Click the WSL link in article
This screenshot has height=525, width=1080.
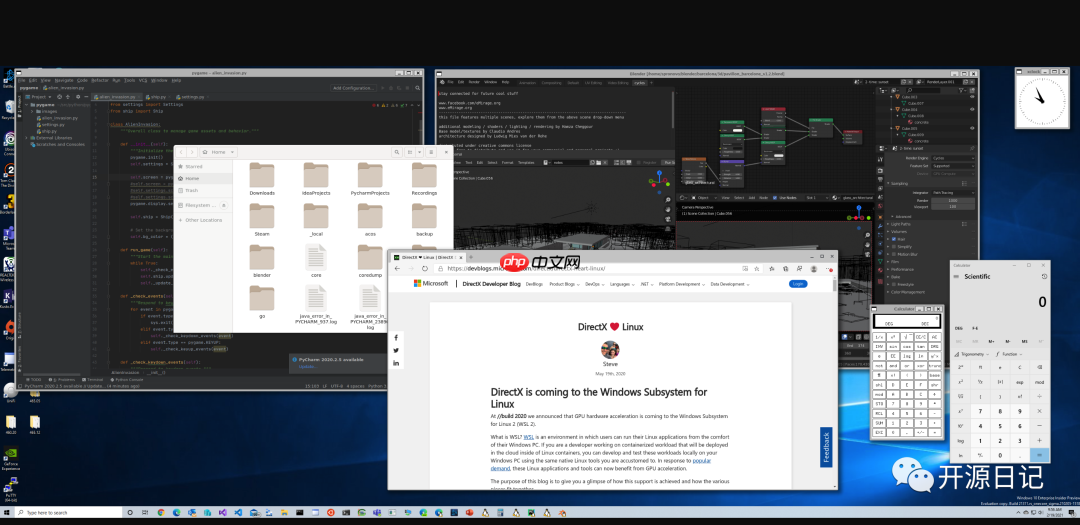tap(528, 437)
